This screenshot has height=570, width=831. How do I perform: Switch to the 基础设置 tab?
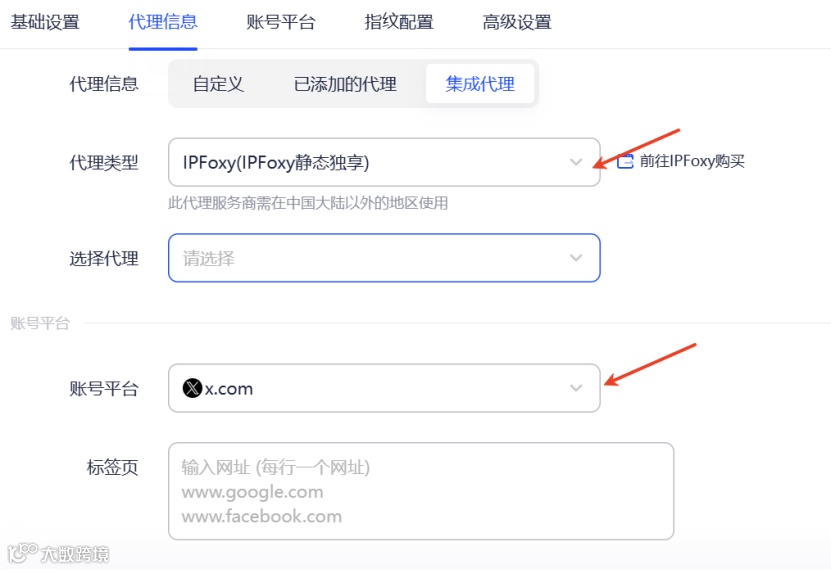point(45,22)
